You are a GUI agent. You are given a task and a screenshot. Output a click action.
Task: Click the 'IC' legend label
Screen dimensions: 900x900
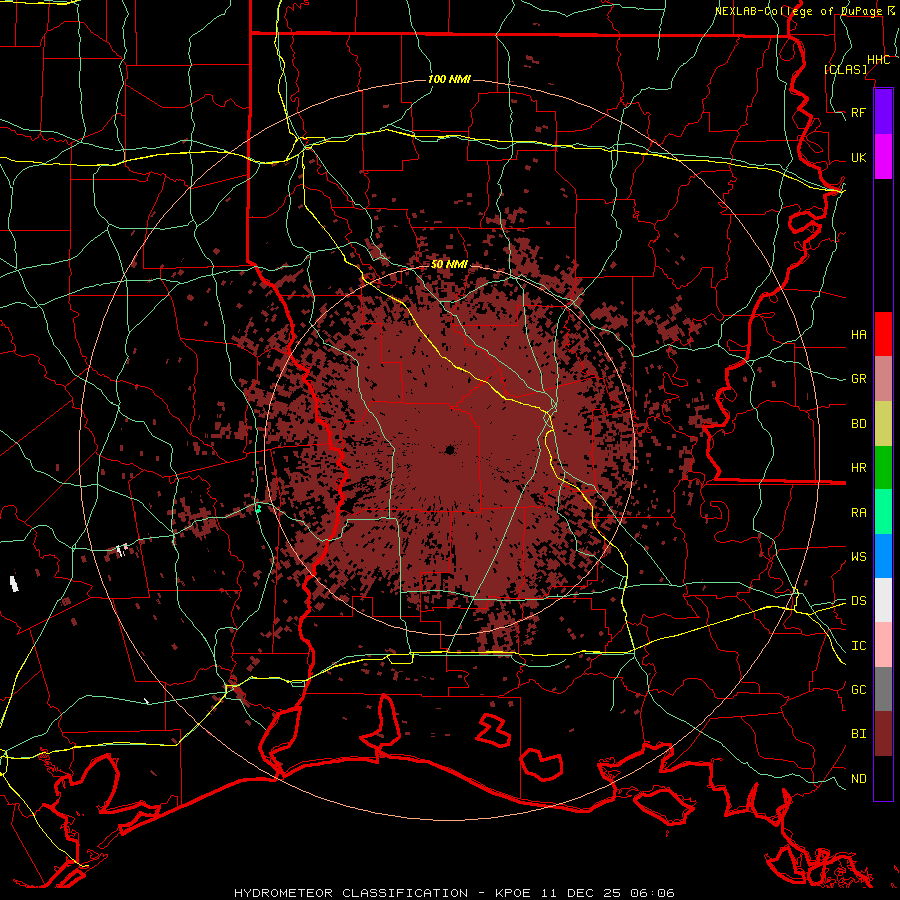[x=858, y=646]
